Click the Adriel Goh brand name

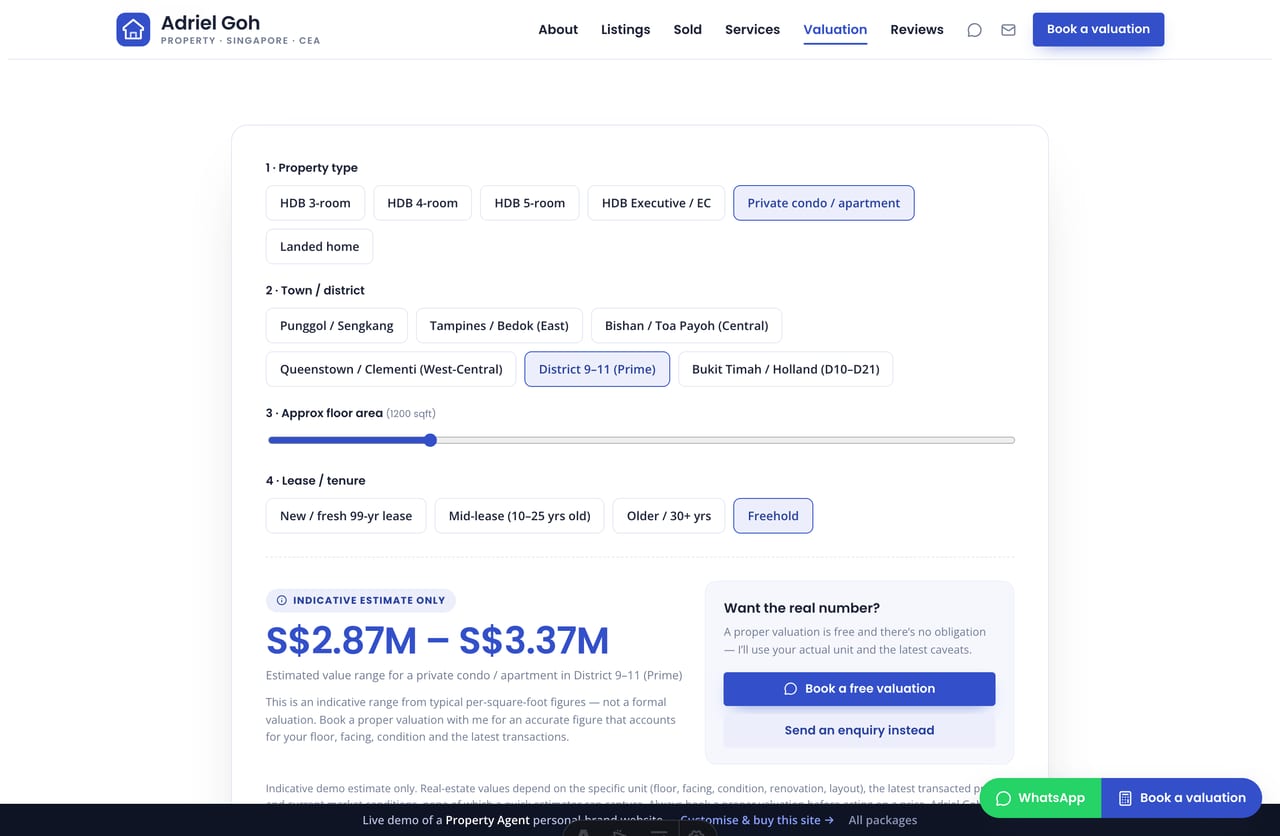210,22
